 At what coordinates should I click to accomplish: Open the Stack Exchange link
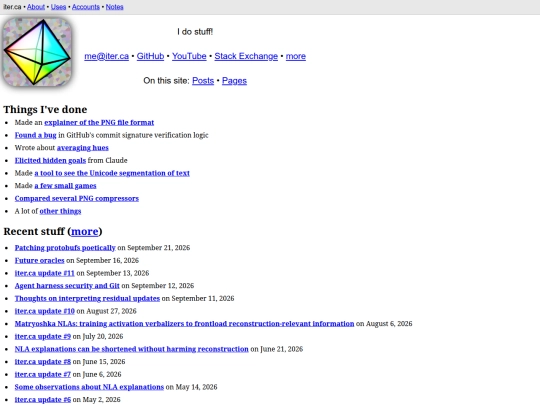pyautogui.click(x=246, y=56)
